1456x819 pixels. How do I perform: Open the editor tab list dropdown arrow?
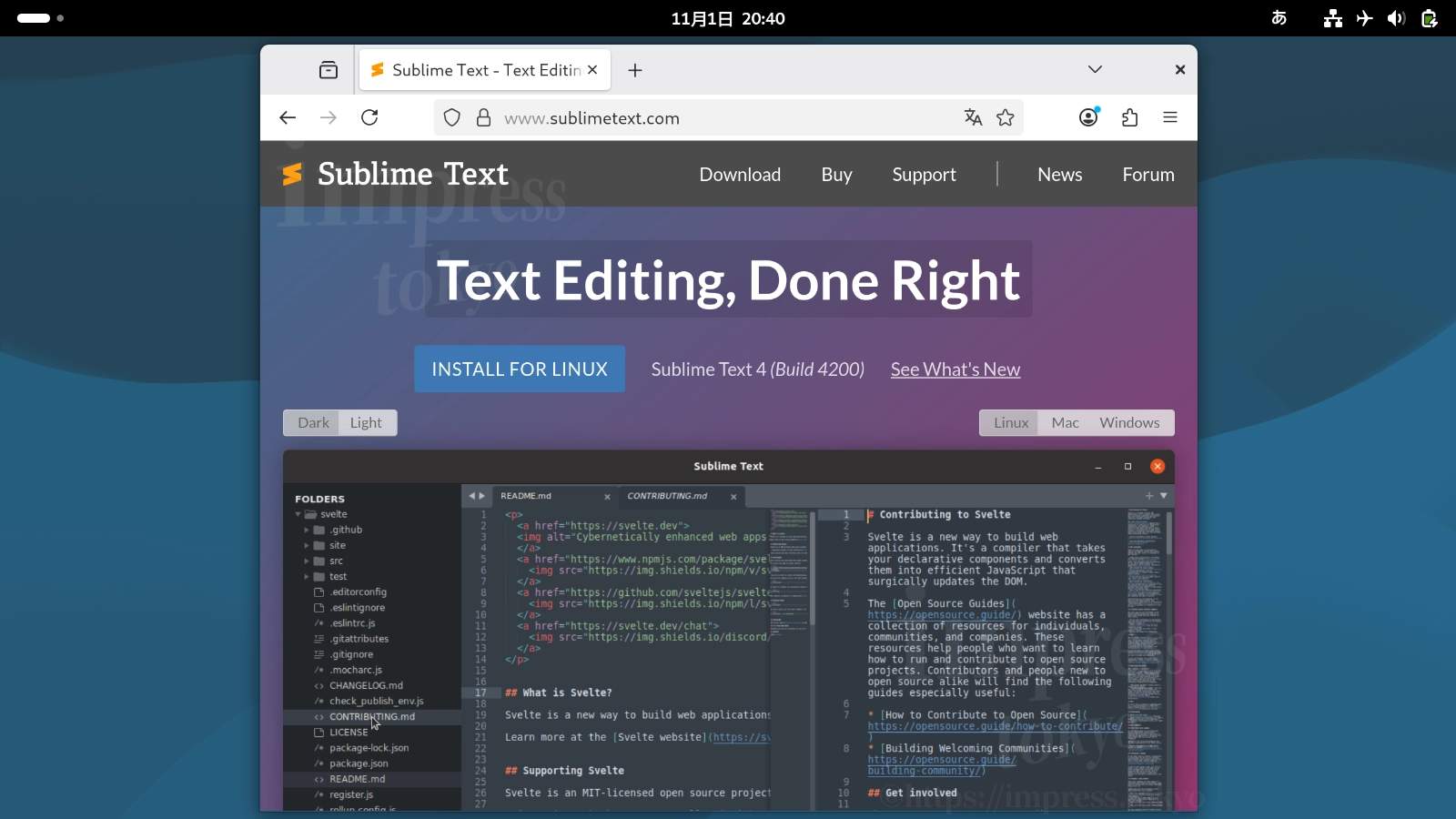click(1164, 496)
